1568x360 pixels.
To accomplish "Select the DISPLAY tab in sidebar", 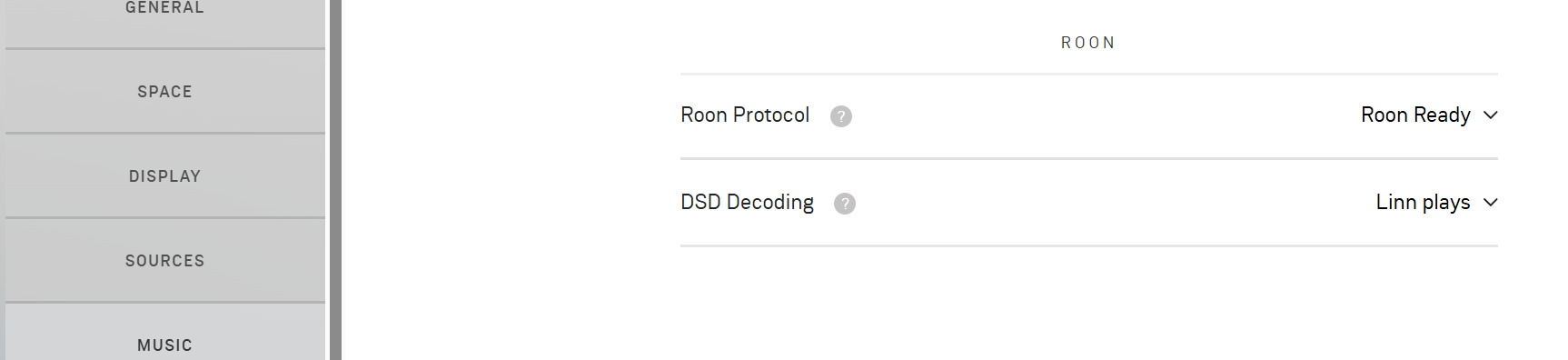I will coord(164,176).
